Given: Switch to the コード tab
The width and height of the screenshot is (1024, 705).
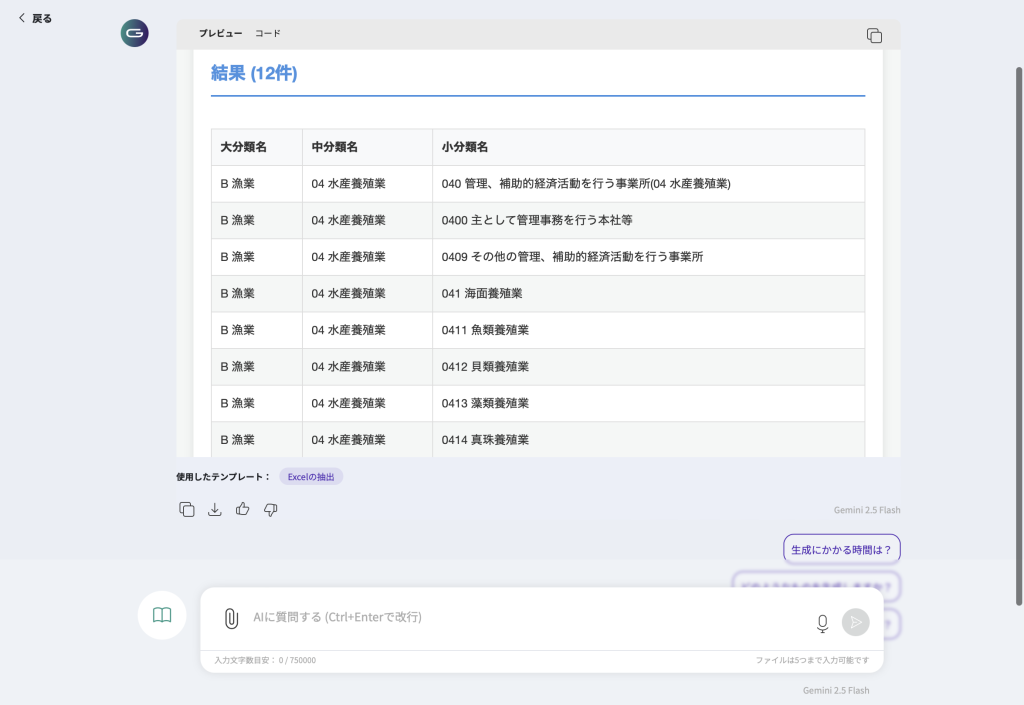Looking at the screenshot, I should tap(268, 33).
